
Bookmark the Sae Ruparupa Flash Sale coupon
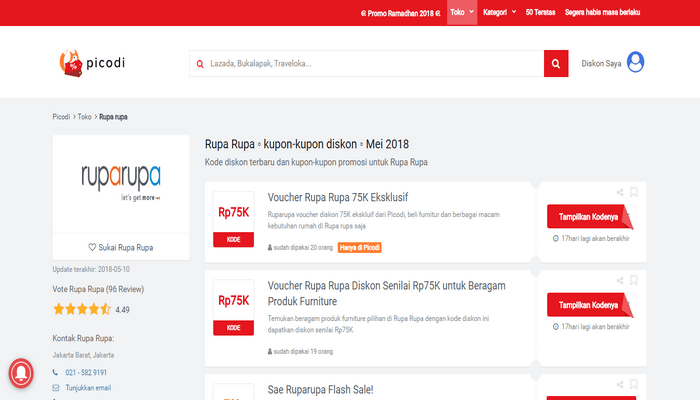(x=633, y=384)
